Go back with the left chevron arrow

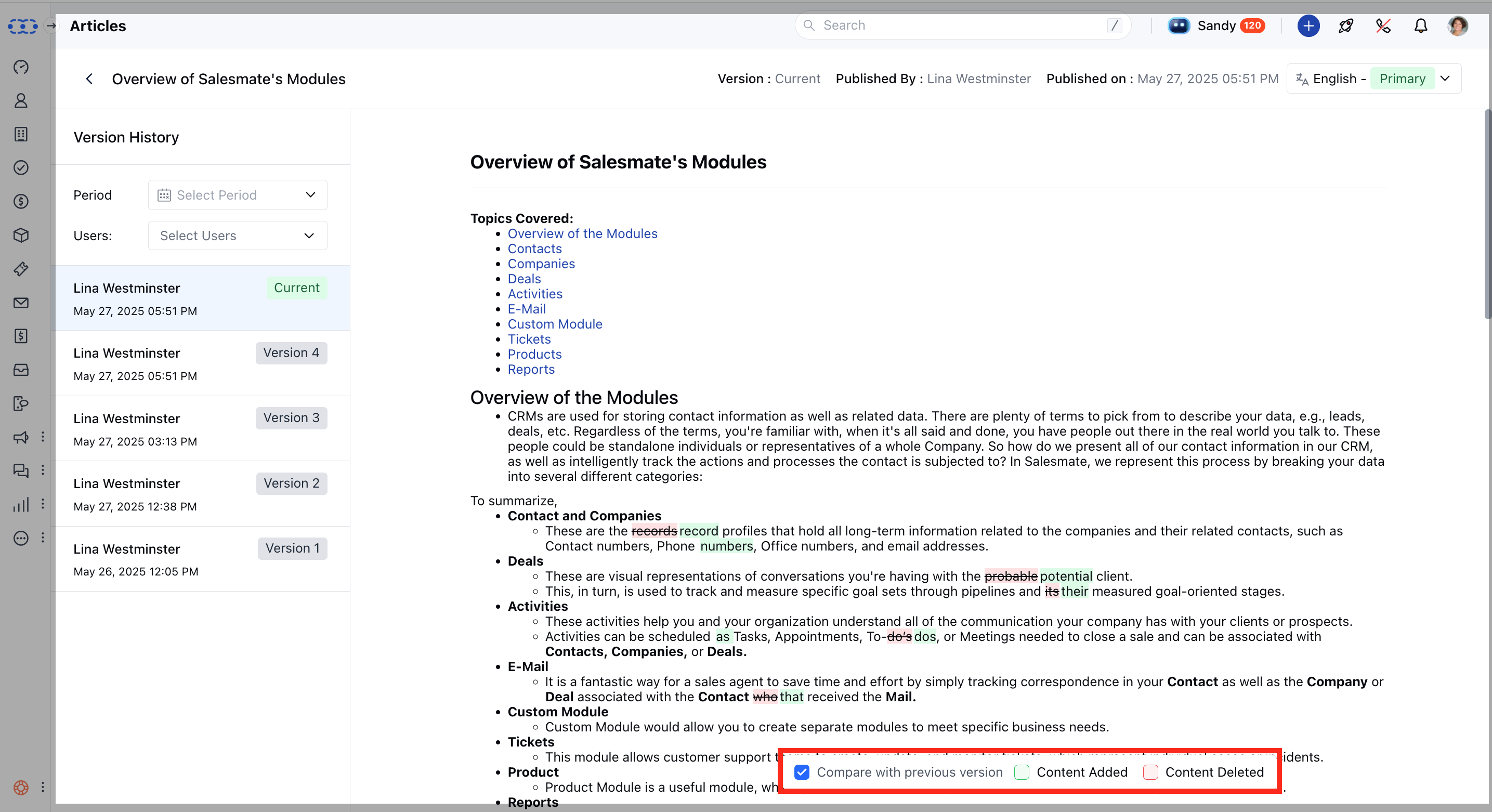89,79
